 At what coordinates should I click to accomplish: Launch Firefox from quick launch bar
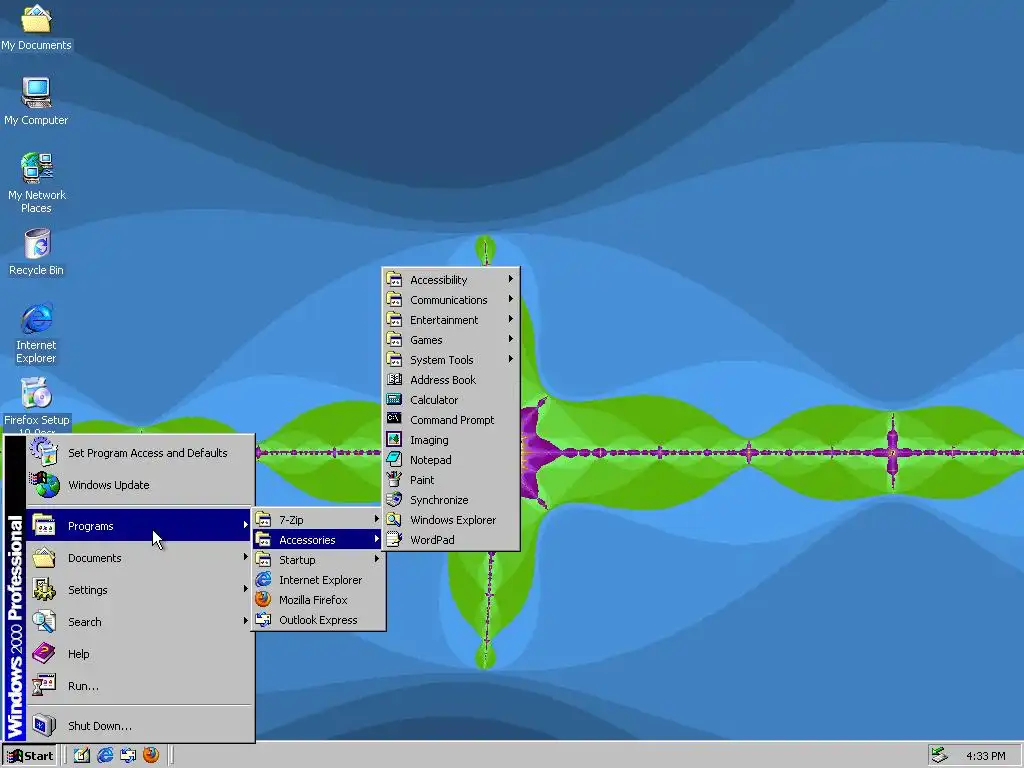151,755
